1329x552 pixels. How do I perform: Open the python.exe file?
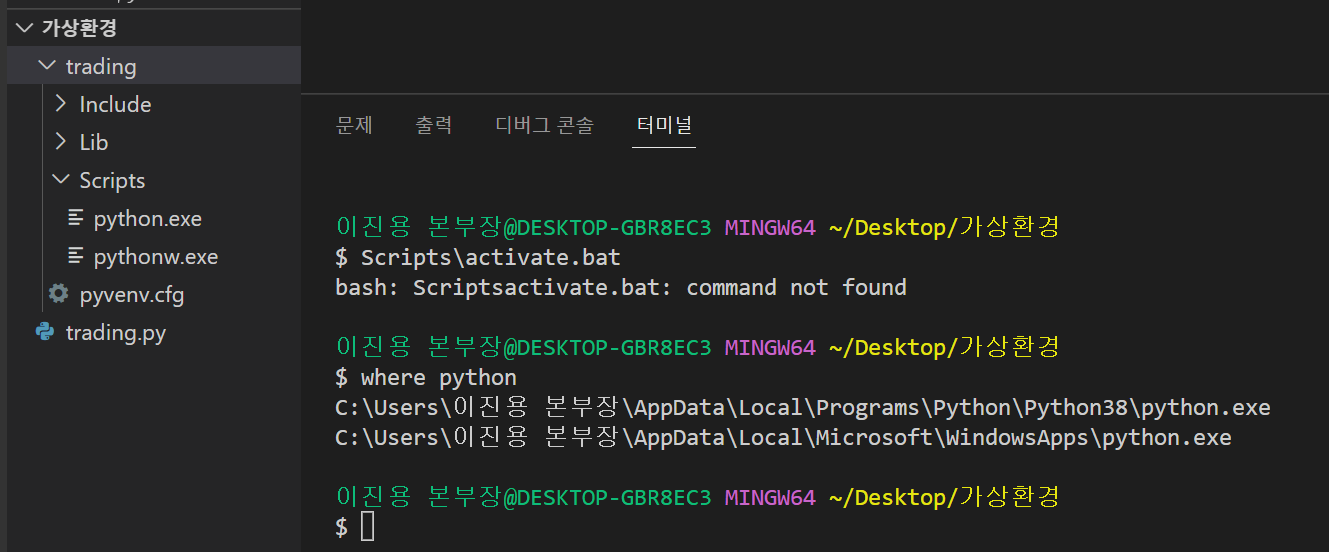[x=148, y=219]
